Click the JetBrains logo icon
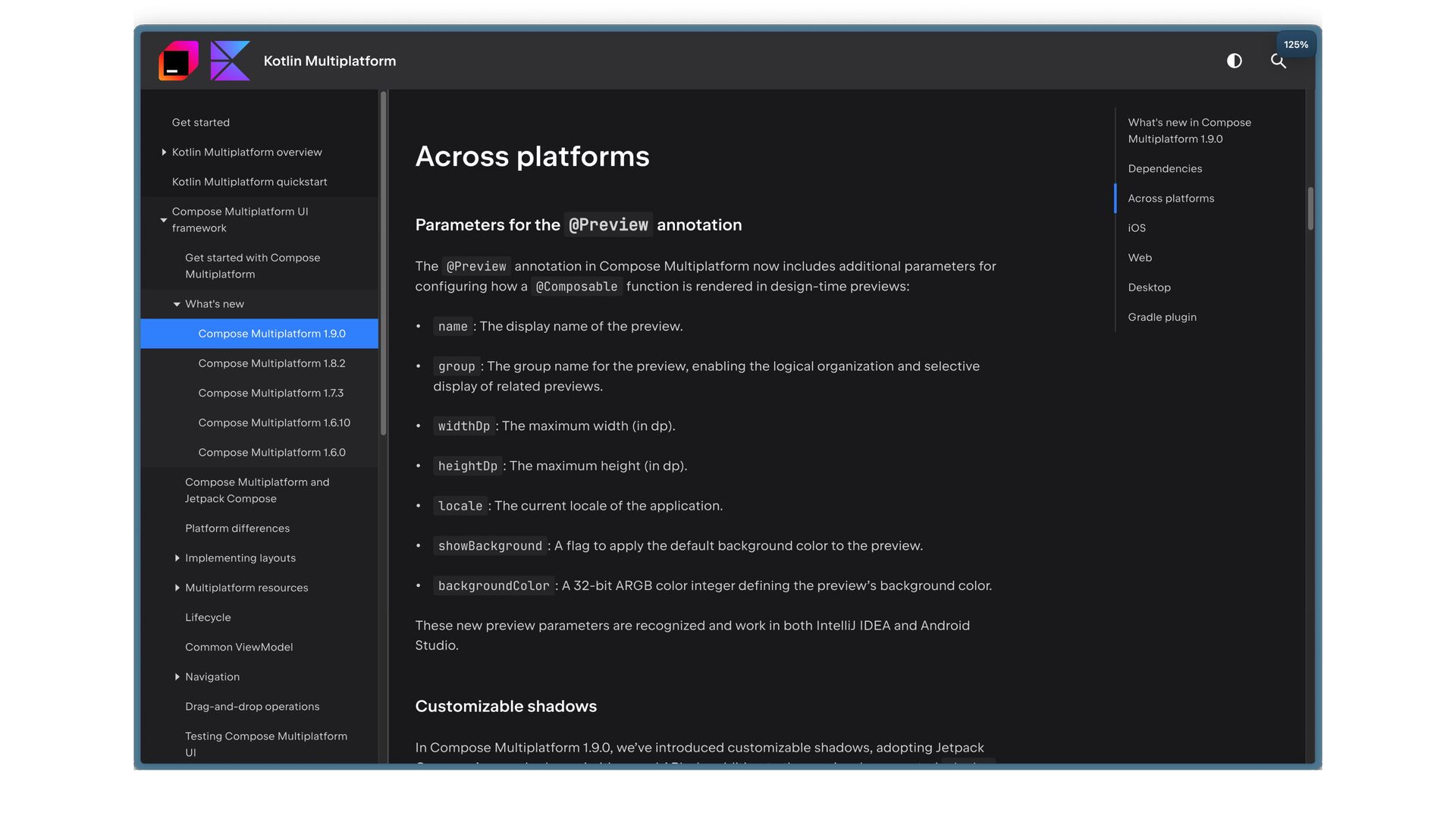This screenshot has width=1456, height=819. tap(178, 61)
